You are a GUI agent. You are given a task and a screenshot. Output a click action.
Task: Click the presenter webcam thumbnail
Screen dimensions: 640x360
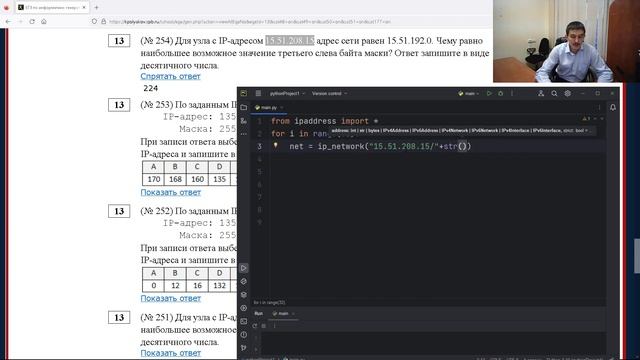click(x=566, y=41)
